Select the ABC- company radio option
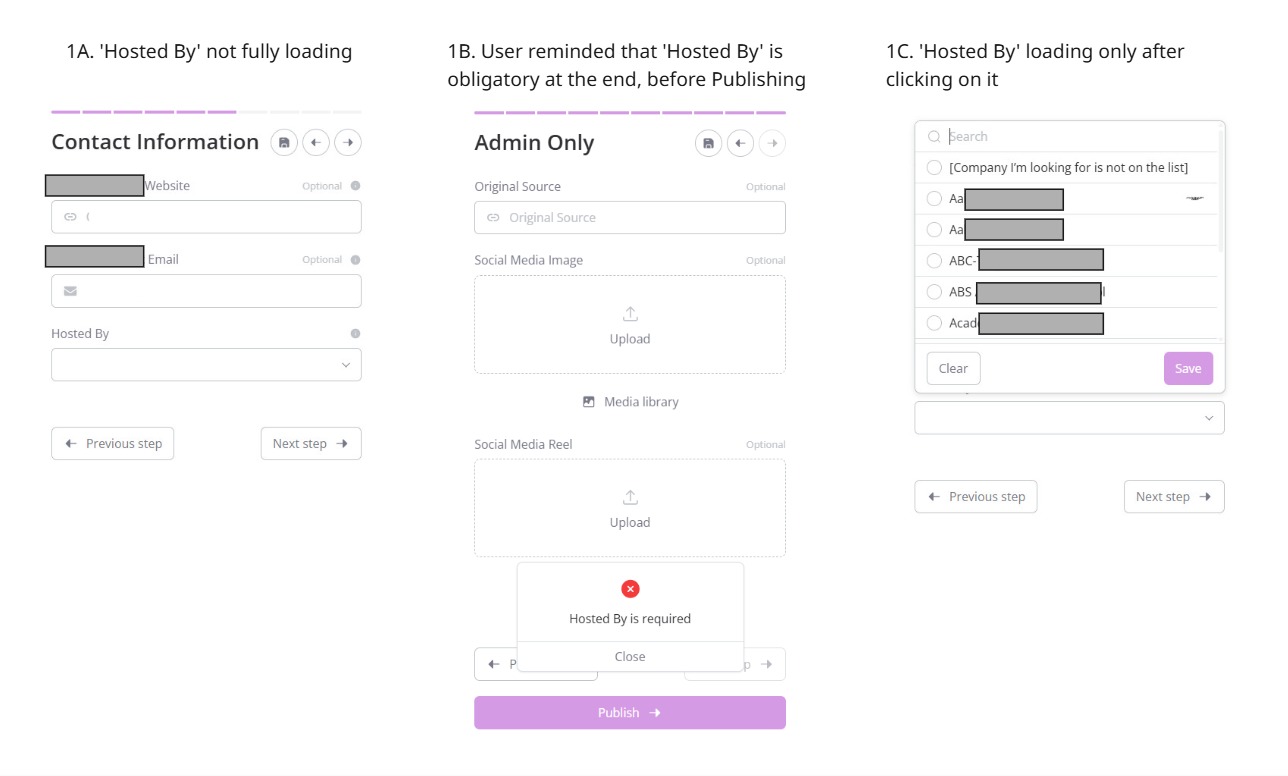 point(934,261)
